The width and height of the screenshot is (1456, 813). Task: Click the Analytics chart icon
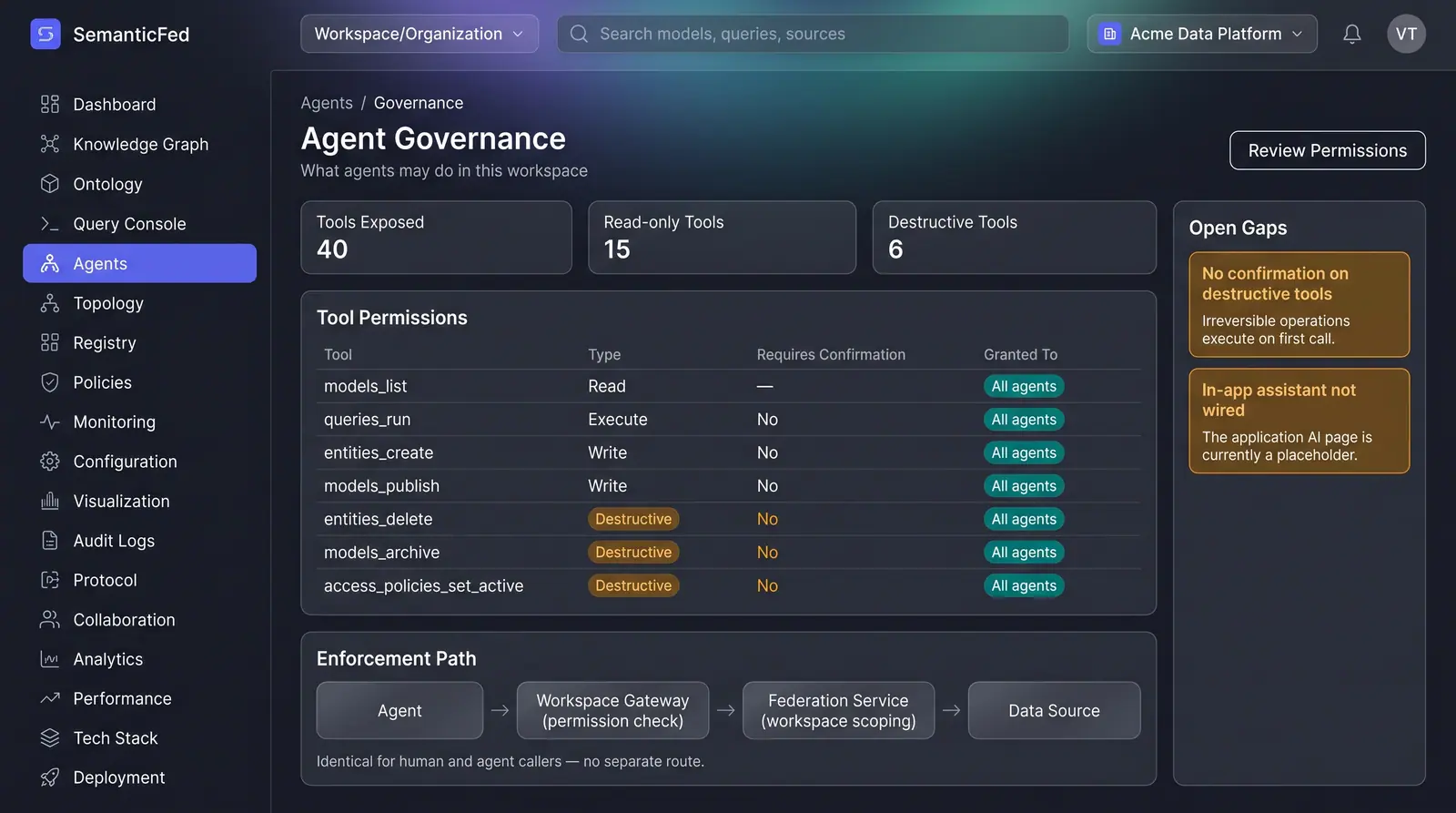pyautogui.click(x=50, y=658)
